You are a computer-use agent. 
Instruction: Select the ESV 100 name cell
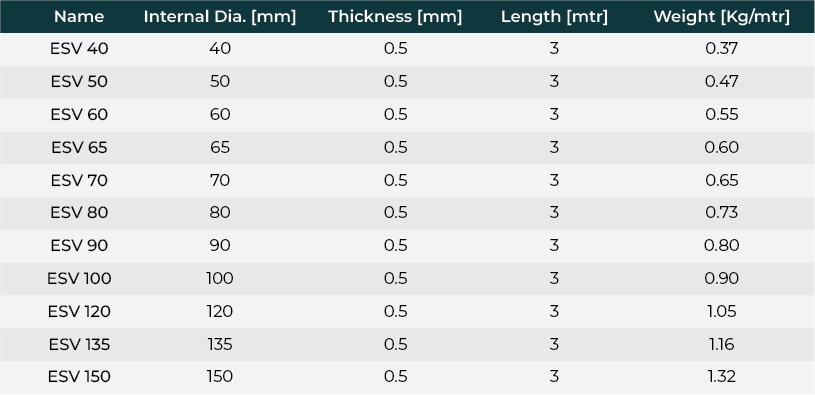click(79, 279)
